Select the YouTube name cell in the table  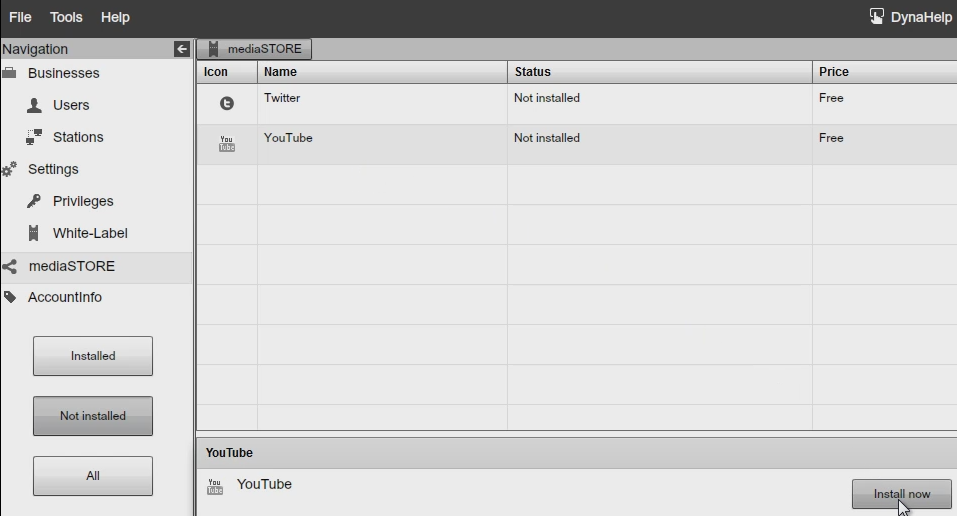coord(382,145)
